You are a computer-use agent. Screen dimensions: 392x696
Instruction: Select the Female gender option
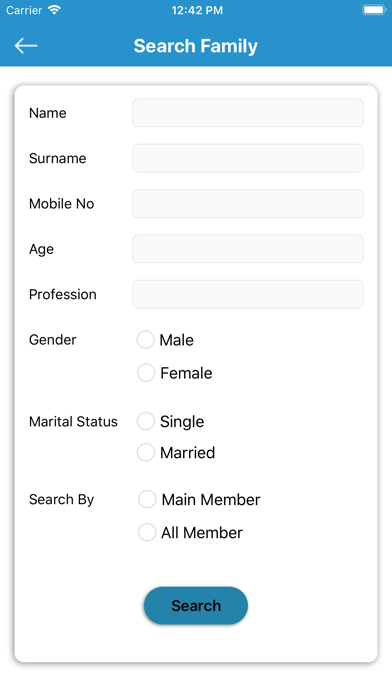[146, 372]
